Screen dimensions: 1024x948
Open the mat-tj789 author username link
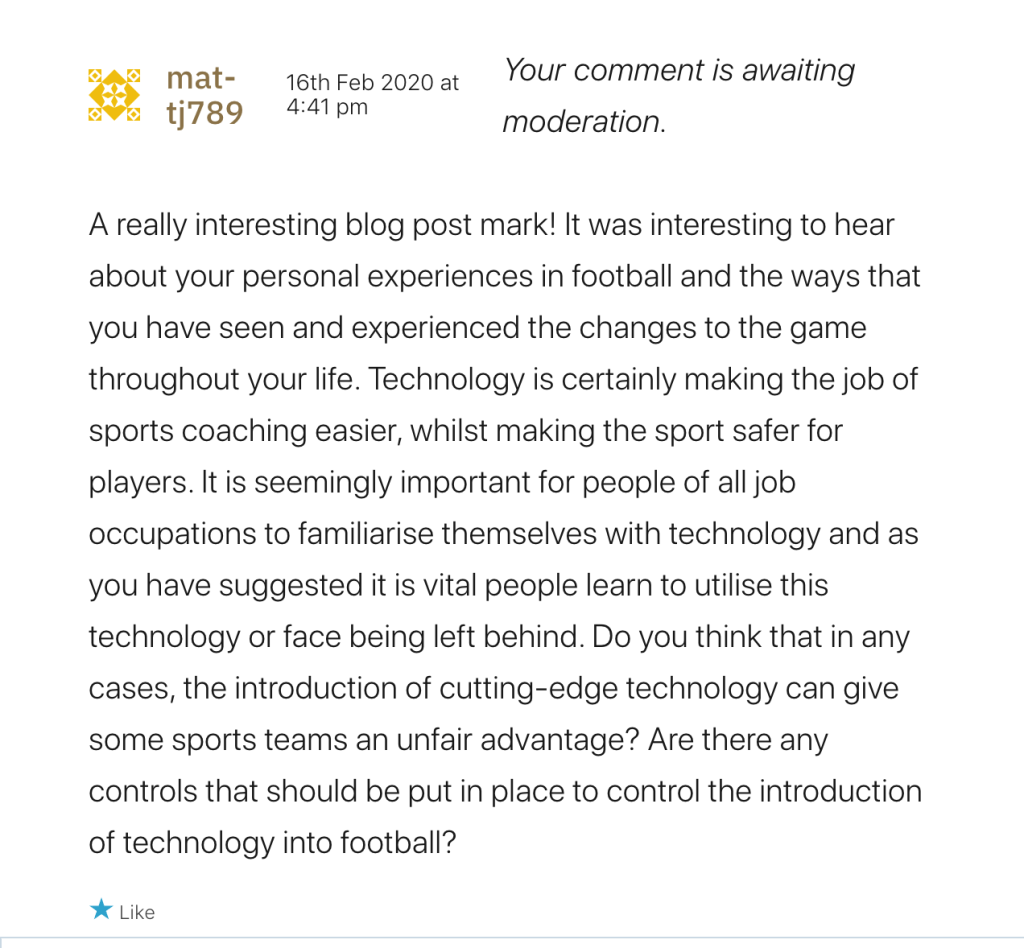click(204, 96)
